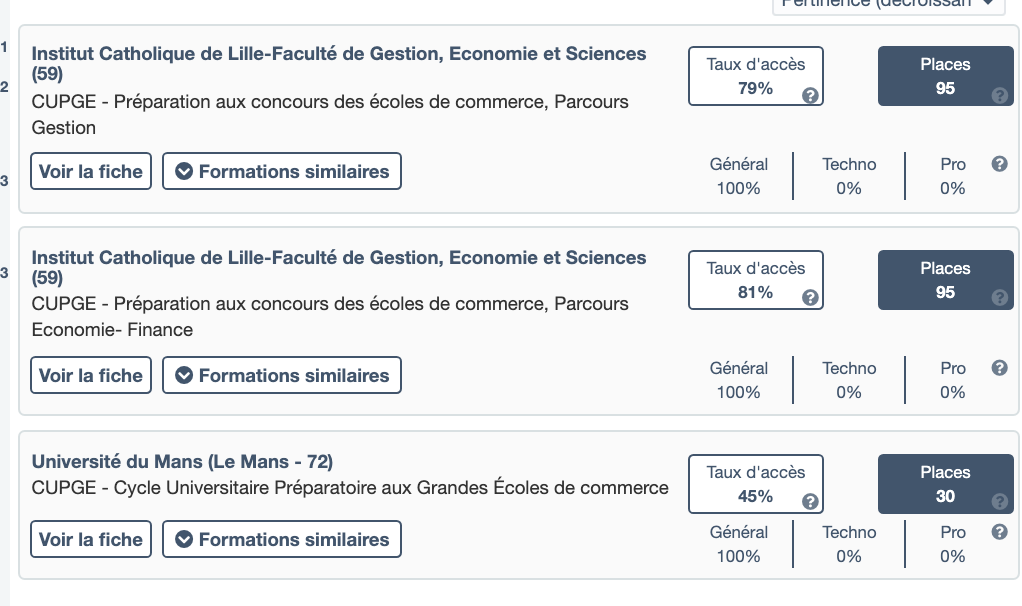1022x606 pixels.
Task: Expand Formations similaires for Parcours Gestion
Action: click(282, 171)
